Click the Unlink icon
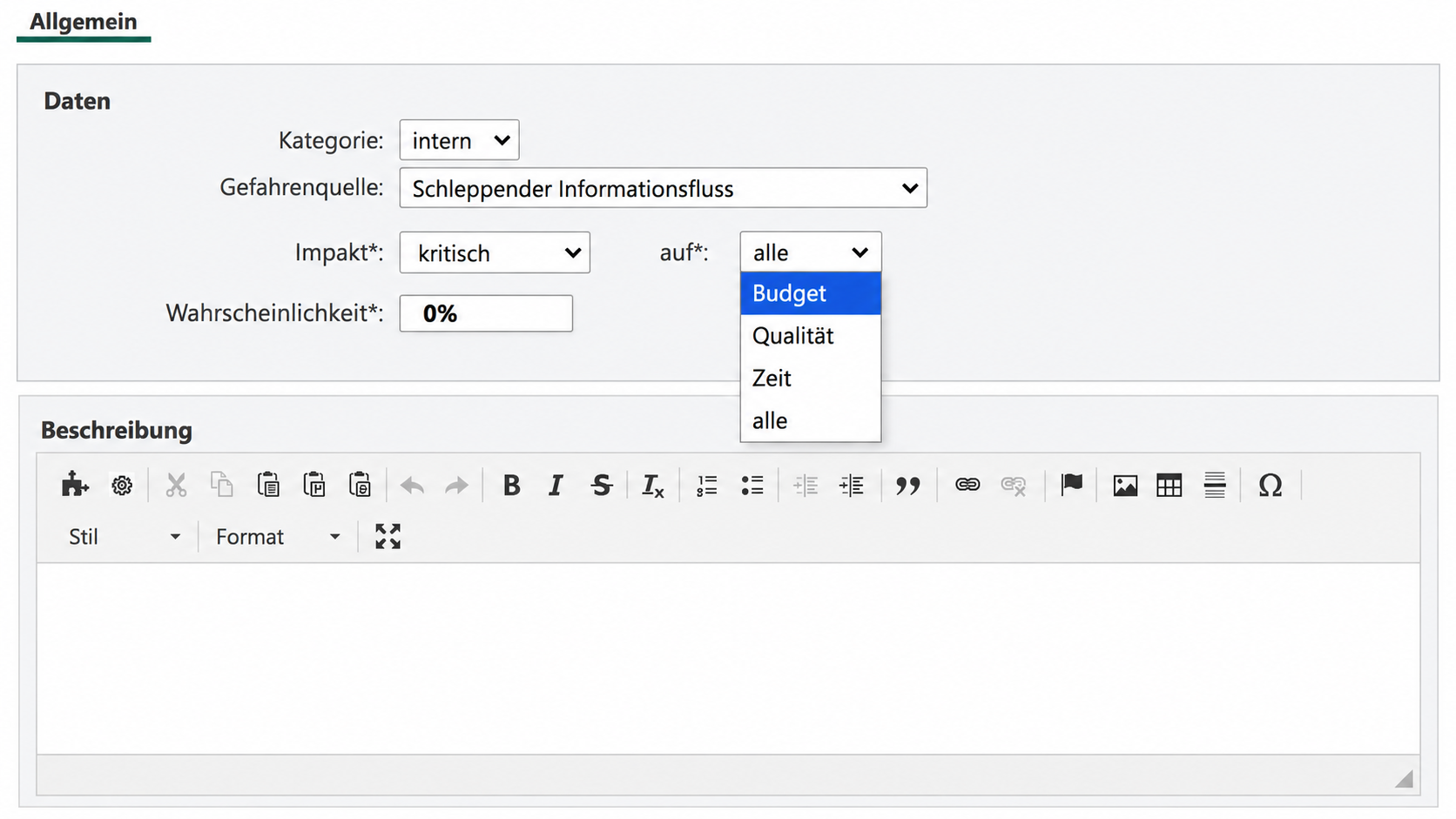Viewport: 1456px width, 819px height. [x=1013, y=485]
